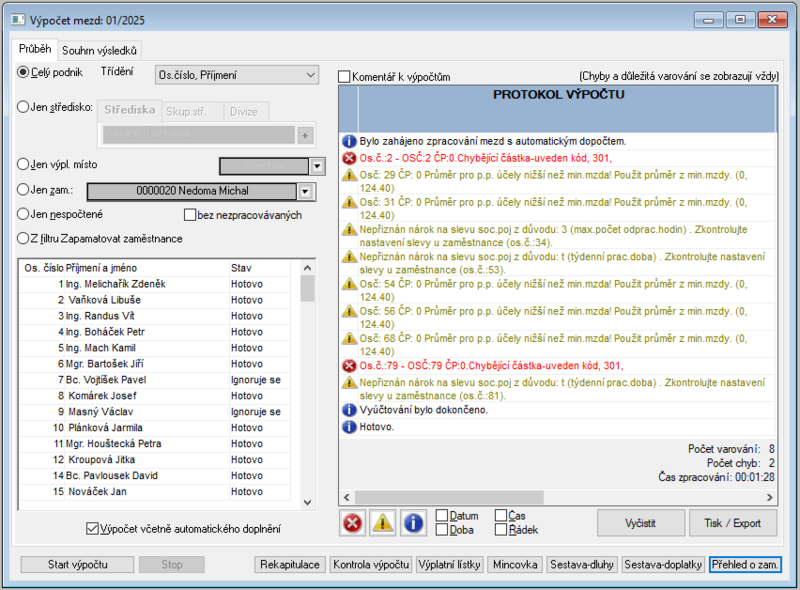800x590 pixels.
Task: Switch to the Průběh tab
Action: tap(35, 49)
